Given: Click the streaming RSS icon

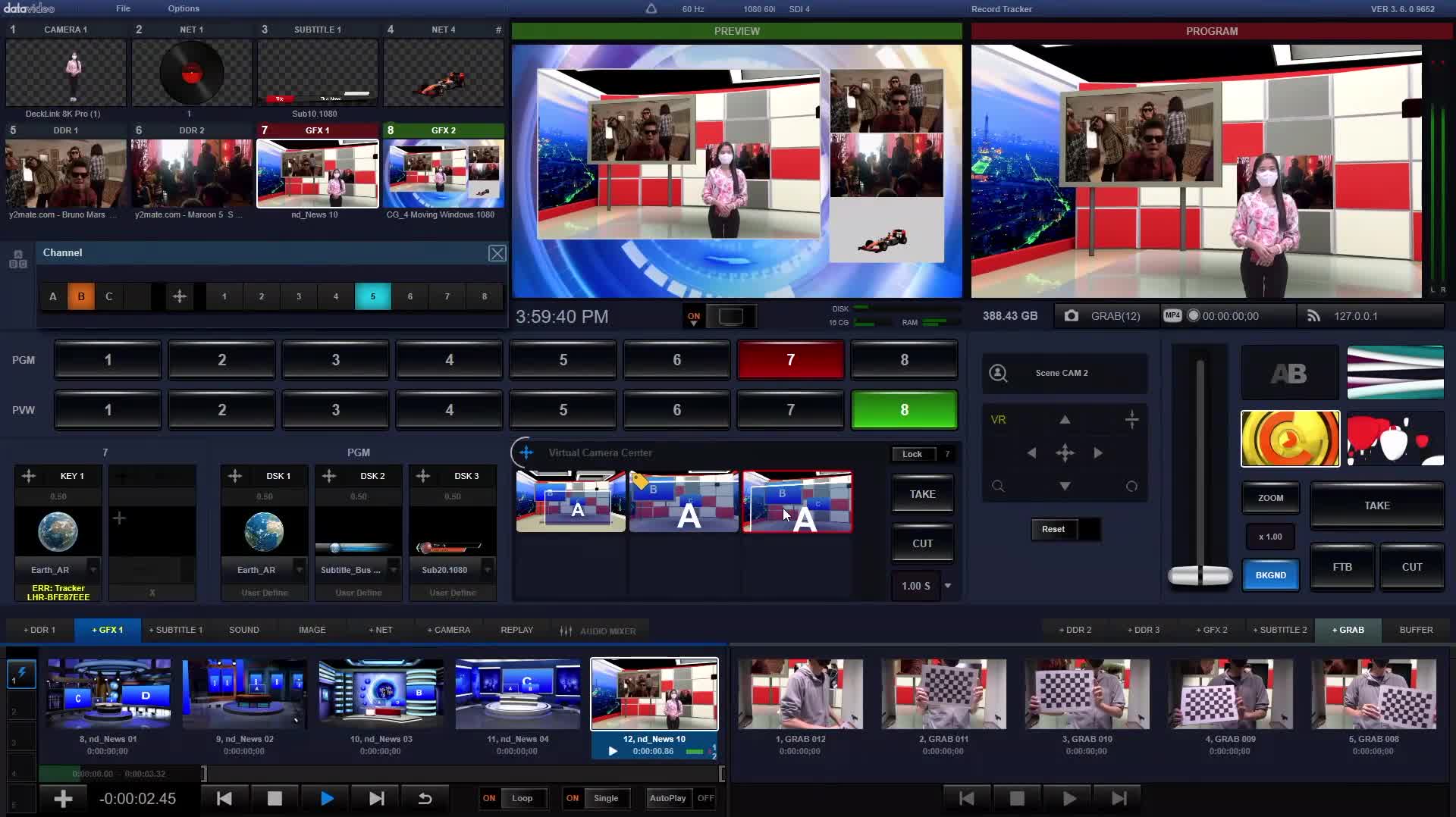Looking at the screenshot, I should tap(1313, 316).
